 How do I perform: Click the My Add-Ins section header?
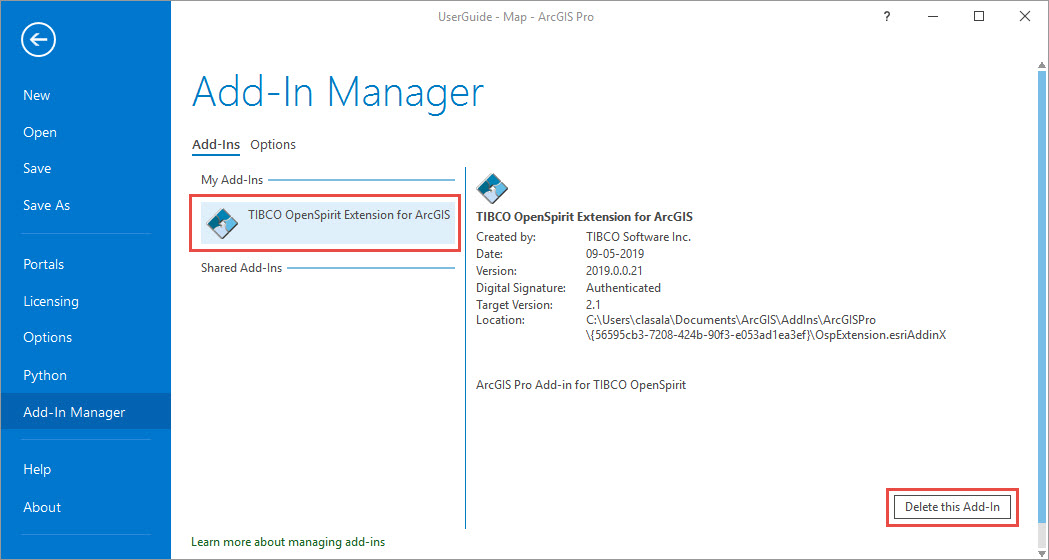(232, 180)
